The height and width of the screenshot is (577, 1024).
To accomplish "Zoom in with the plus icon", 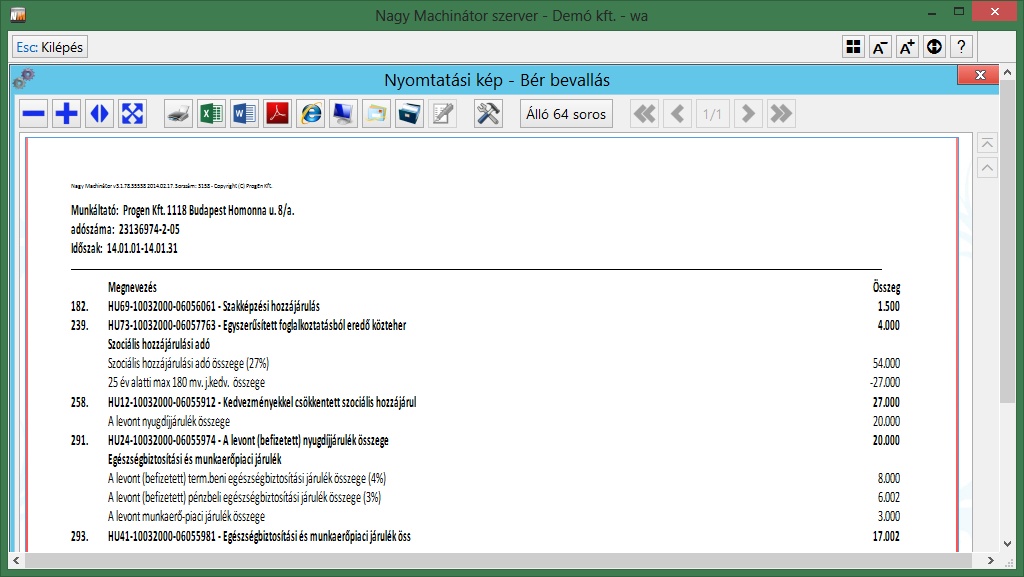I will click(66, 114).
